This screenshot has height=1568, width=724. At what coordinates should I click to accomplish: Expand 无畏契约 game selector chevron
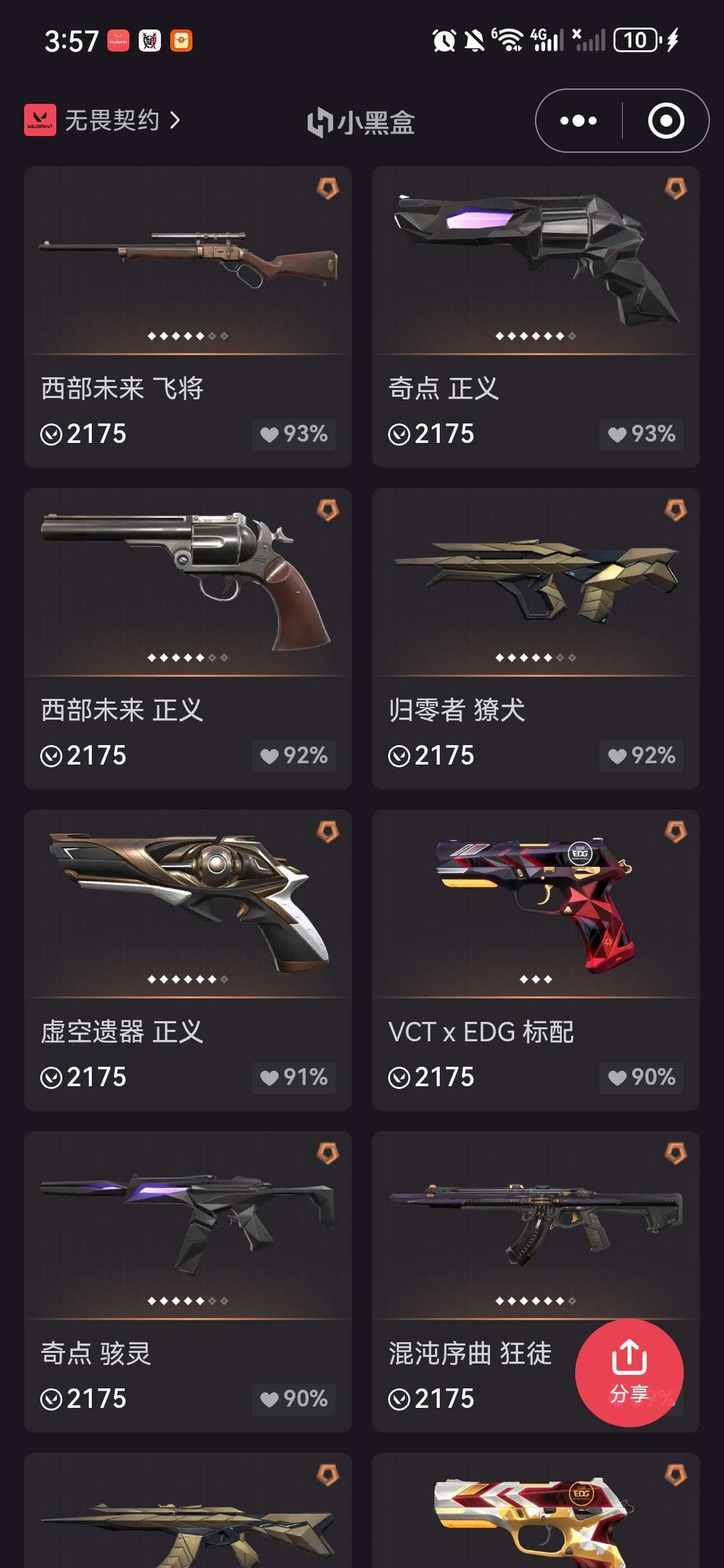point(175,121)
